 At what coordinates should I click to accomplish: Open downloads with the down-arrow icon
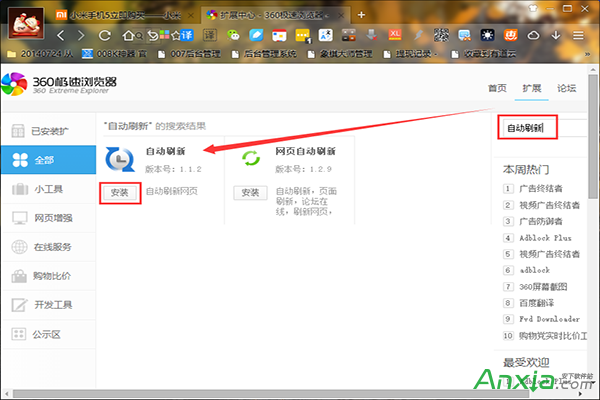point(556,35)
